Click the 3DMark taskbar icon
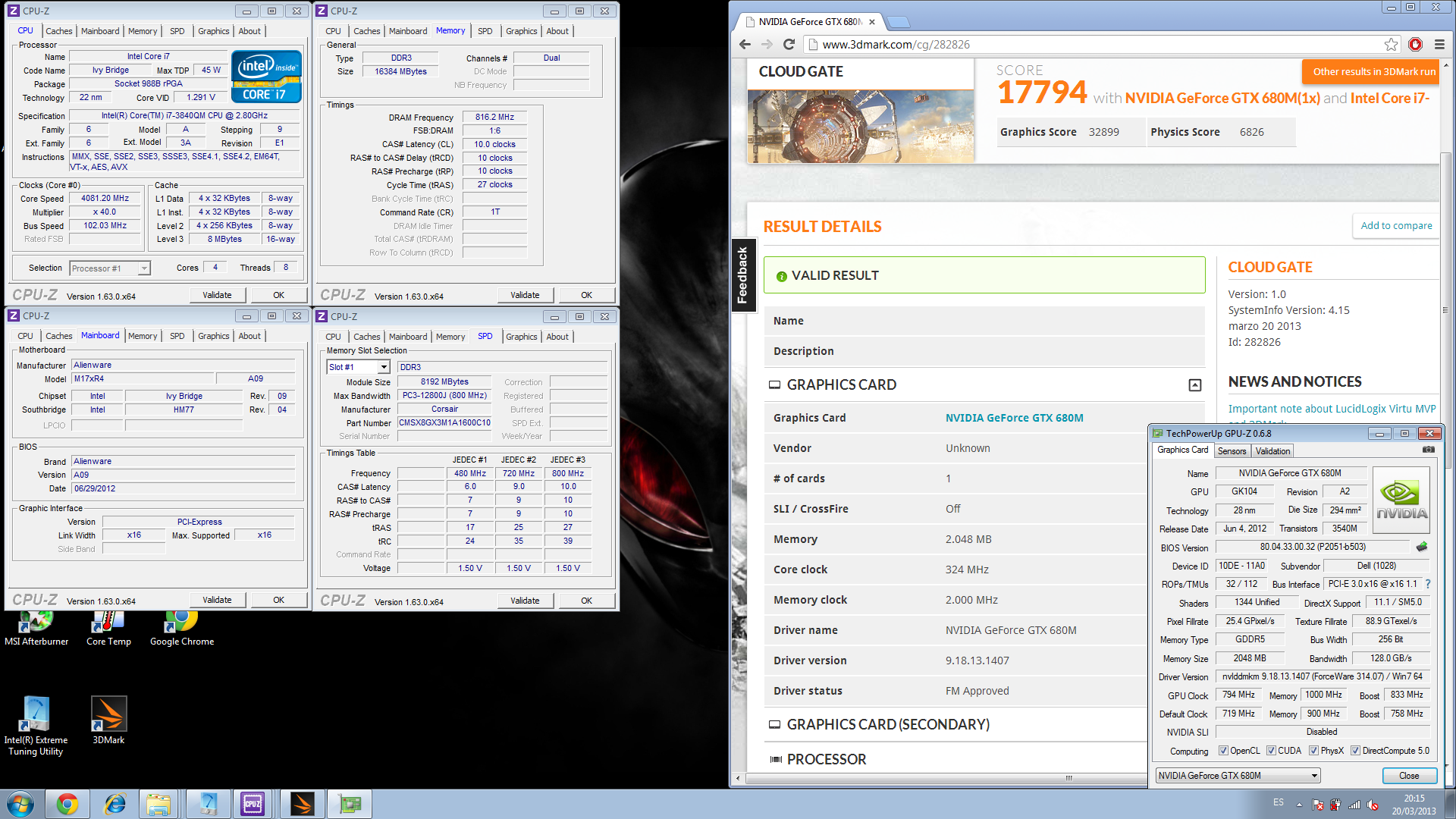The image size is (1456, 819). [303, 804]
